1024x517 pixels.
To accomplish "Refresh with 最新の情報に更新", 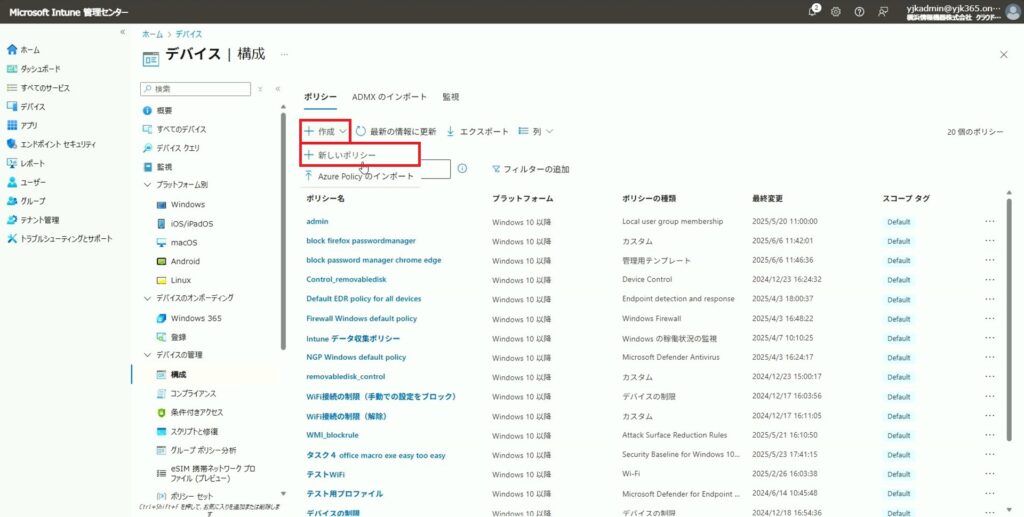I will (396, 131).
